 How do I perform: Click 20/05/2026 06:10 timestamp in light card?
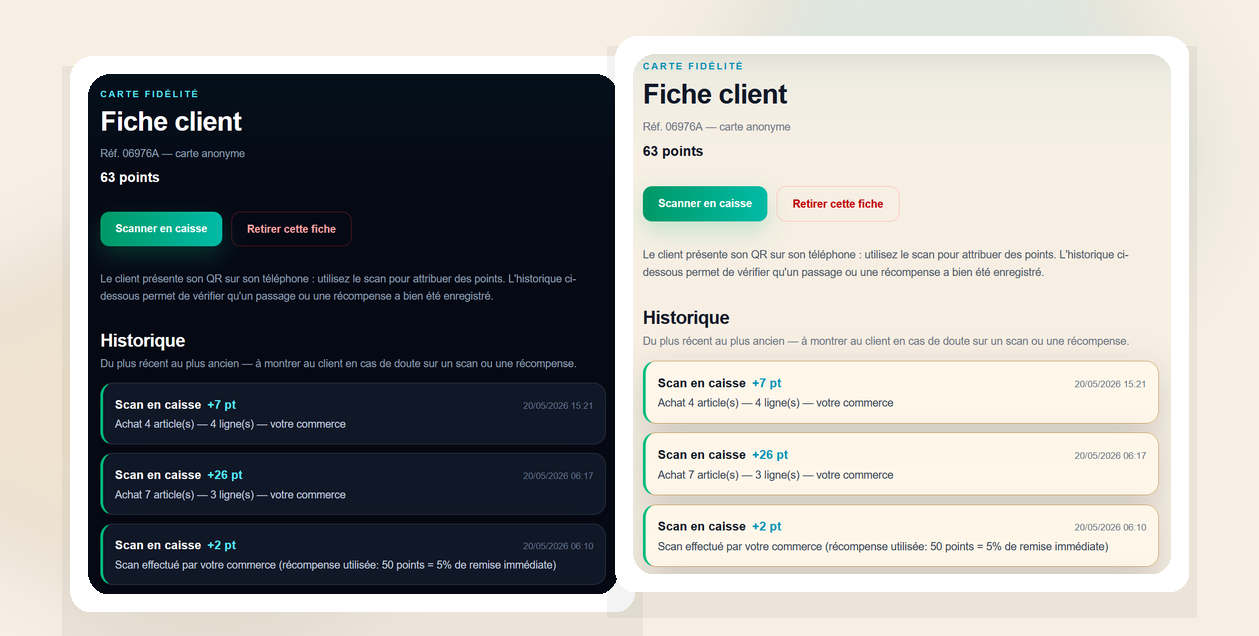point(1110,527)
